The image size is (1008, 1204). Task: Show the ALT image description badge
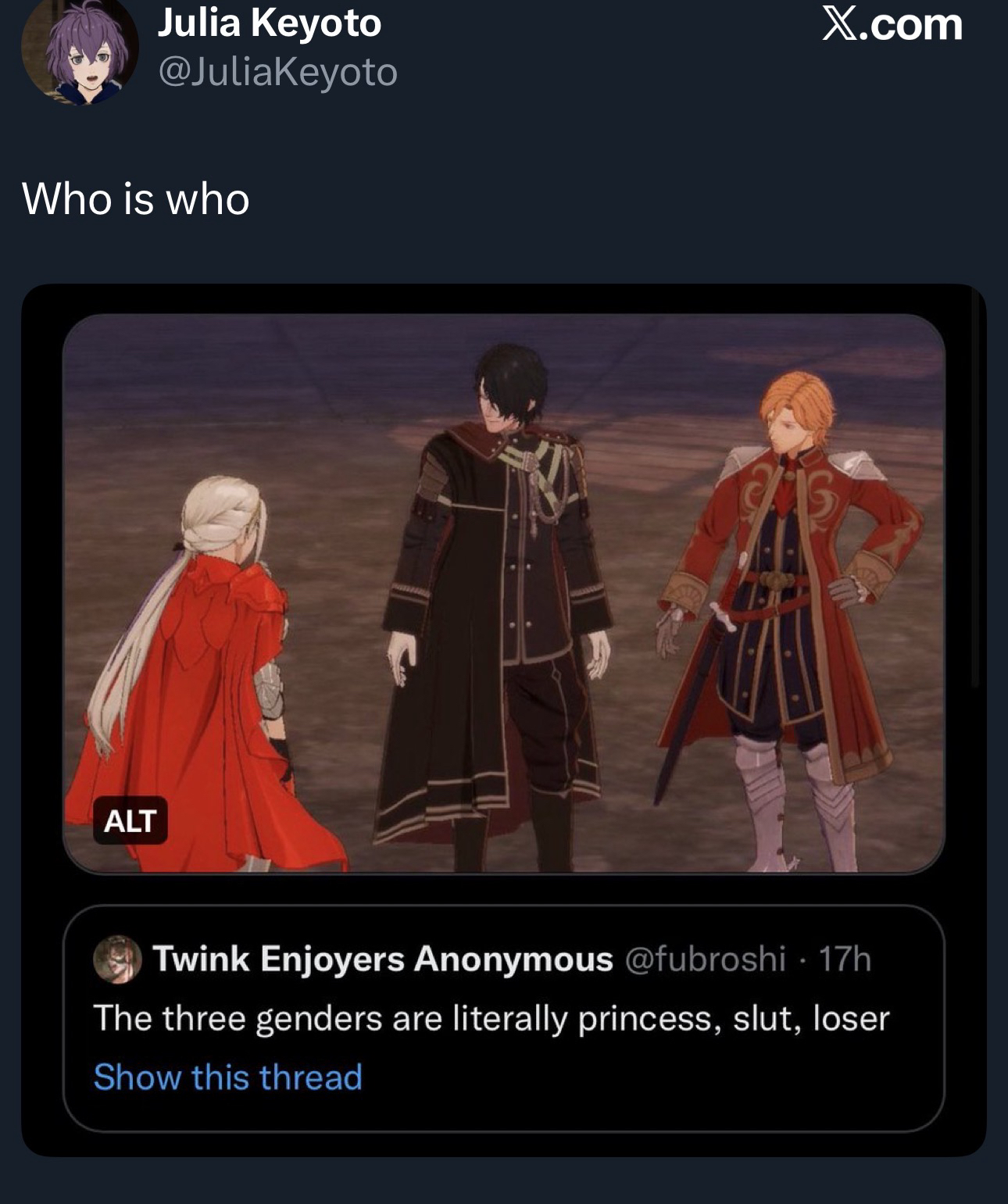coord(130,820)
